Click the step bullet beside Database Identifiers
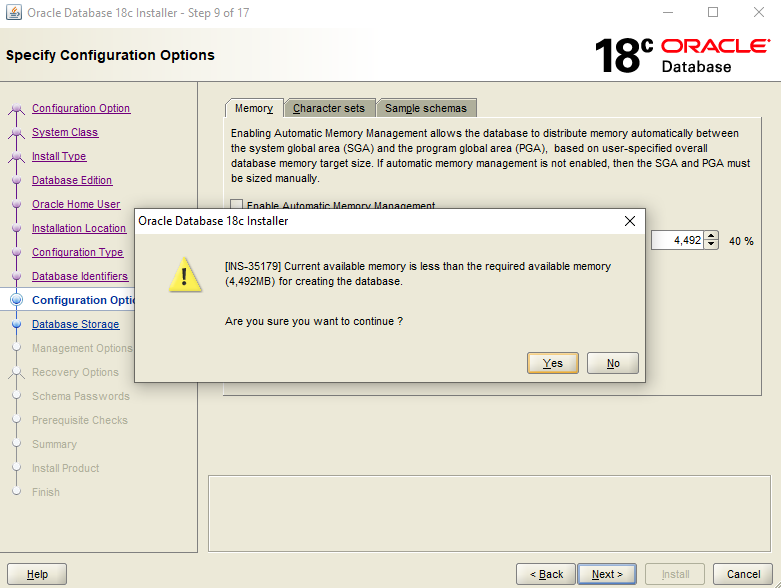781x588 pixels. 16,276
